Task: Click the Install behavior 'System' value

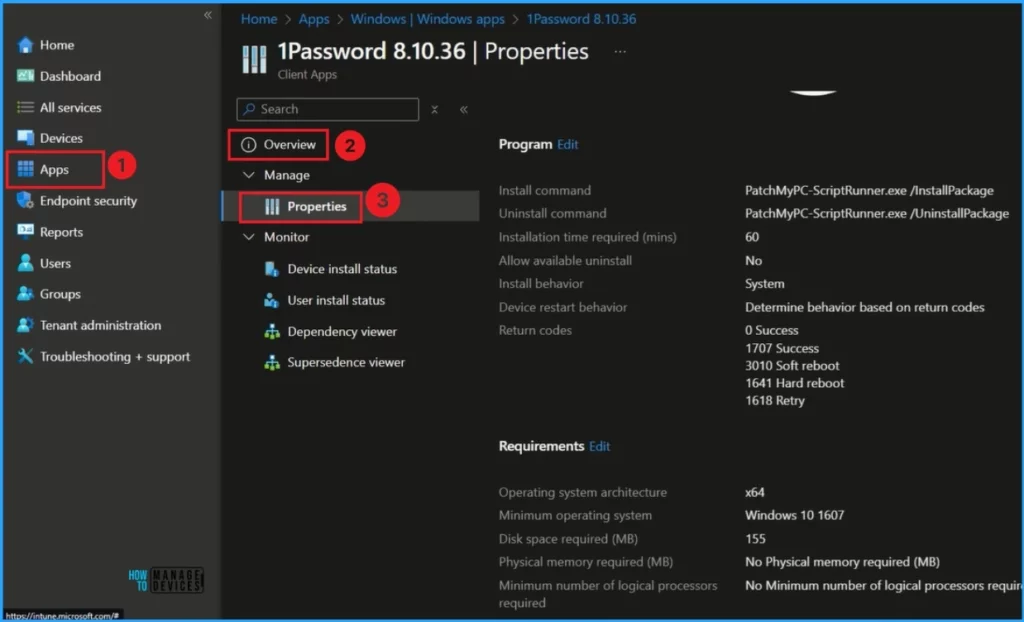Action: (765, 284)
